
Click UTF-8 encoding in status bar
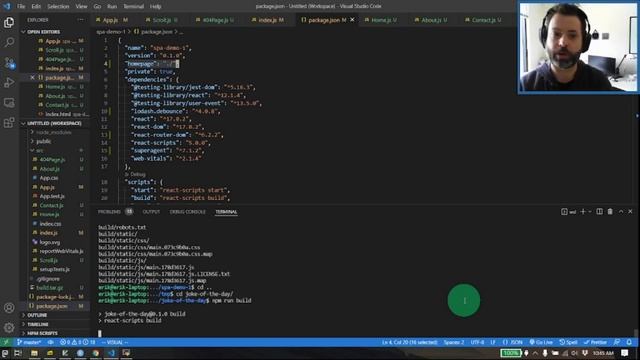(x=477, y=342)
